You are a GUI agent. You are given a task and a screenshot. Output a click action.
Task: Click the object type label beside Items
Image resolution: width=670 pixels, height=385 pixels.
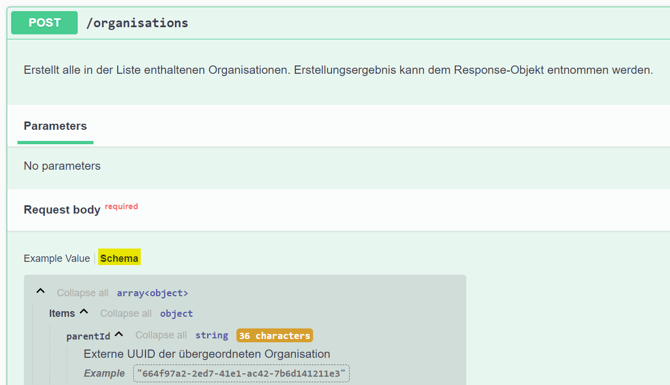[x=176, y=313]
